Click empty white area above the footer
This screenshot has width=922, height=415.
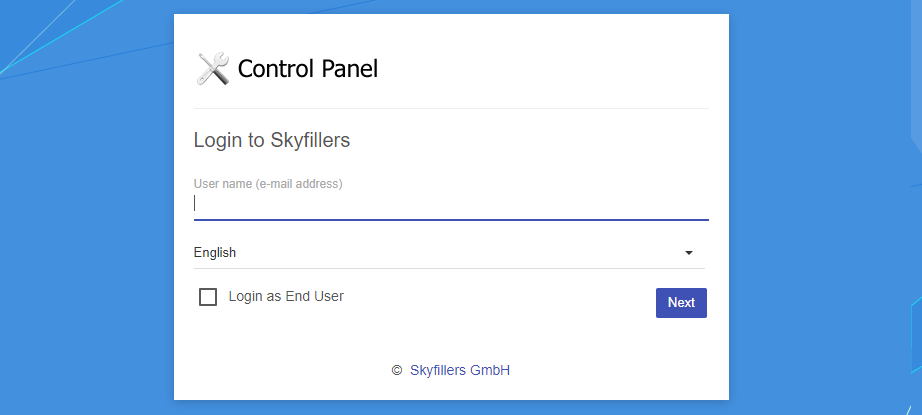coord(450,338)
